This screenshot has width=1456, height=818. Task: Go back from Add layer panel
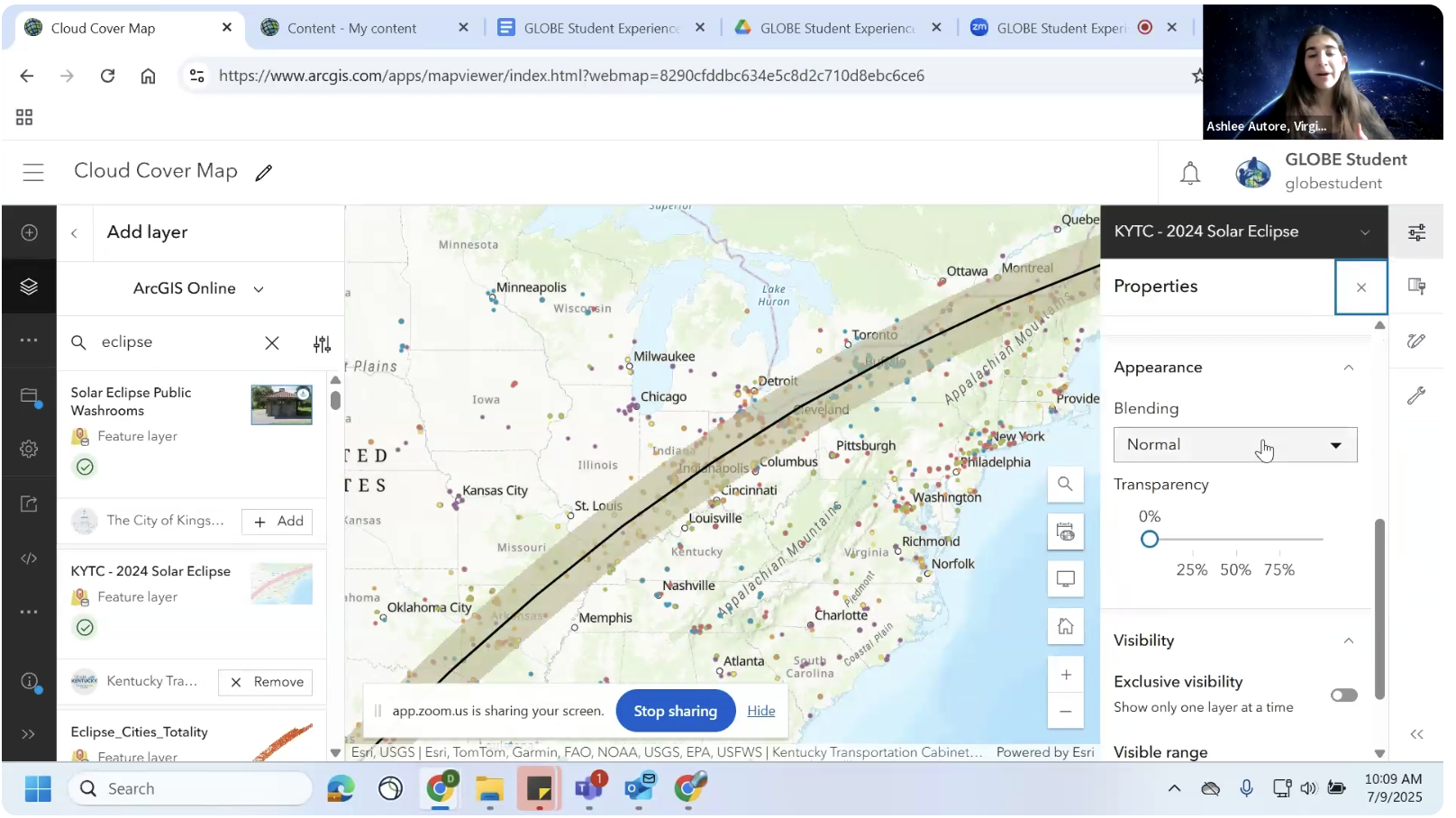coord(75,233)
